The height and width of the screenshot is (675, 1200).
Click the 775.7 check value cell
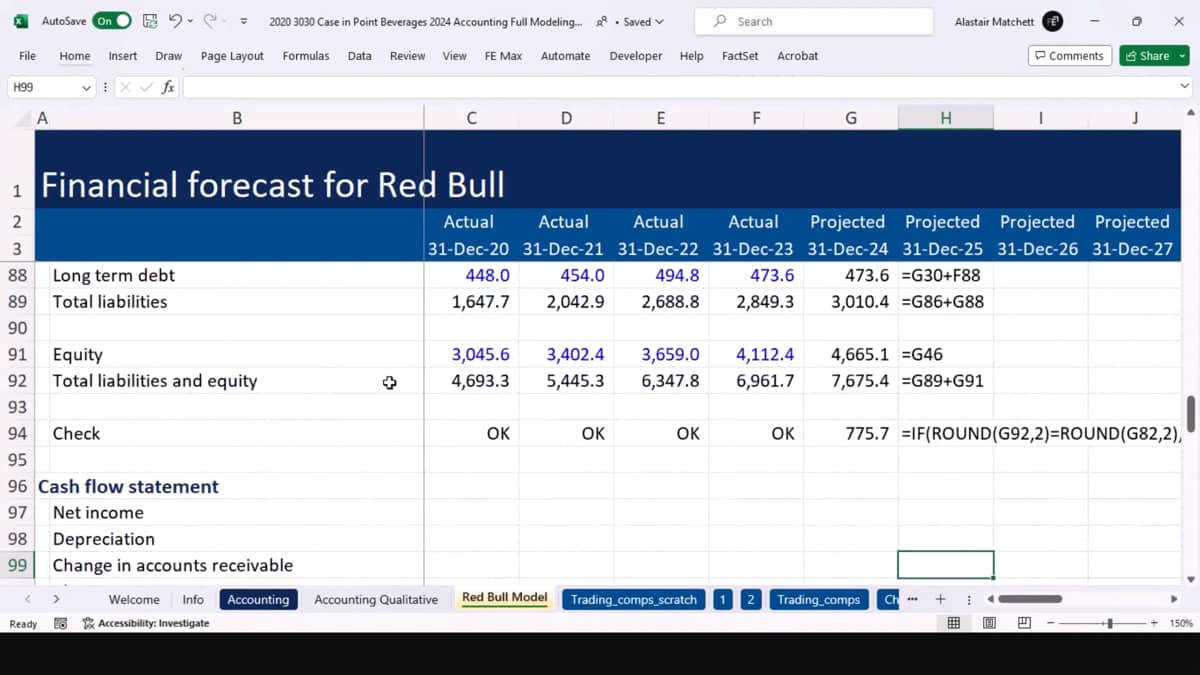(851, 433)
